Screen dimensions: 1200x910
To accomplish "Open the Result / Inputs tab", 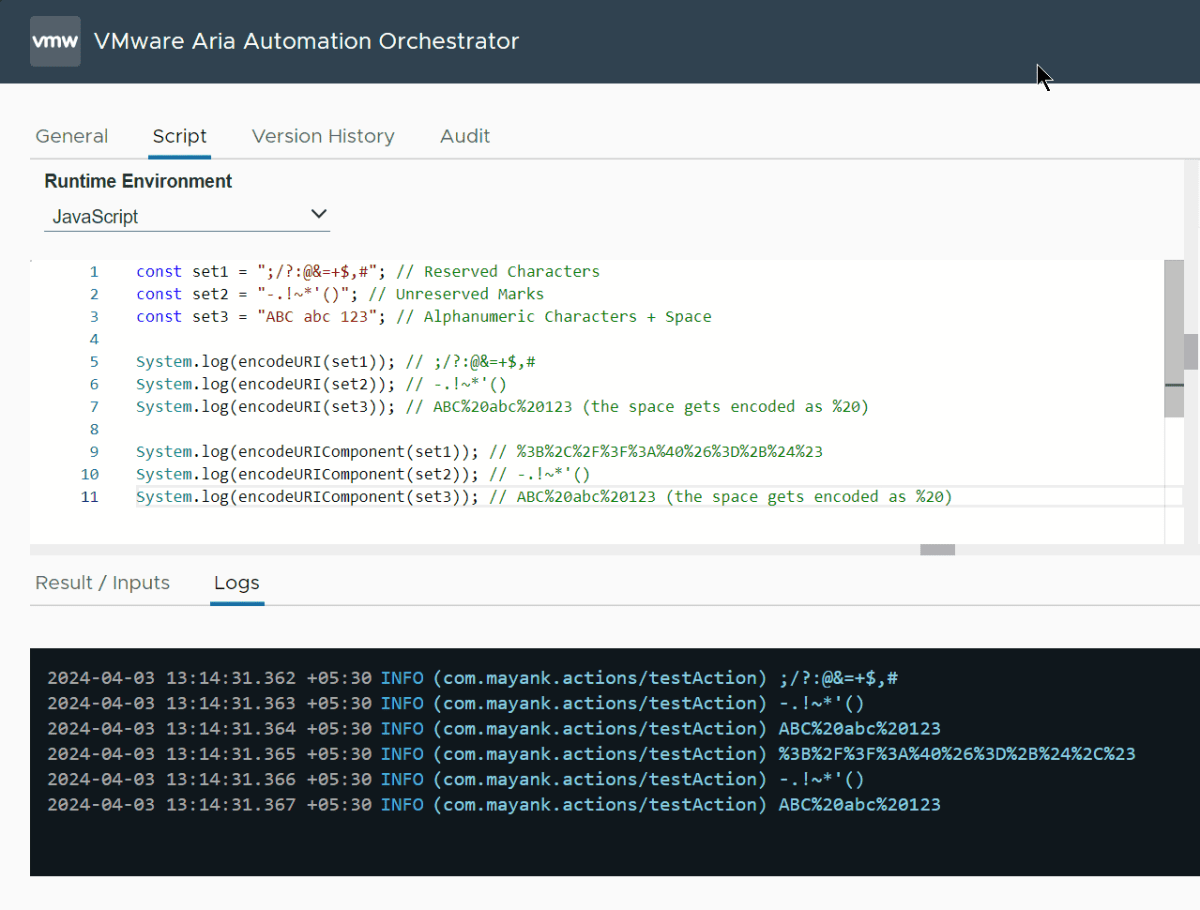I will coord(102,583).
